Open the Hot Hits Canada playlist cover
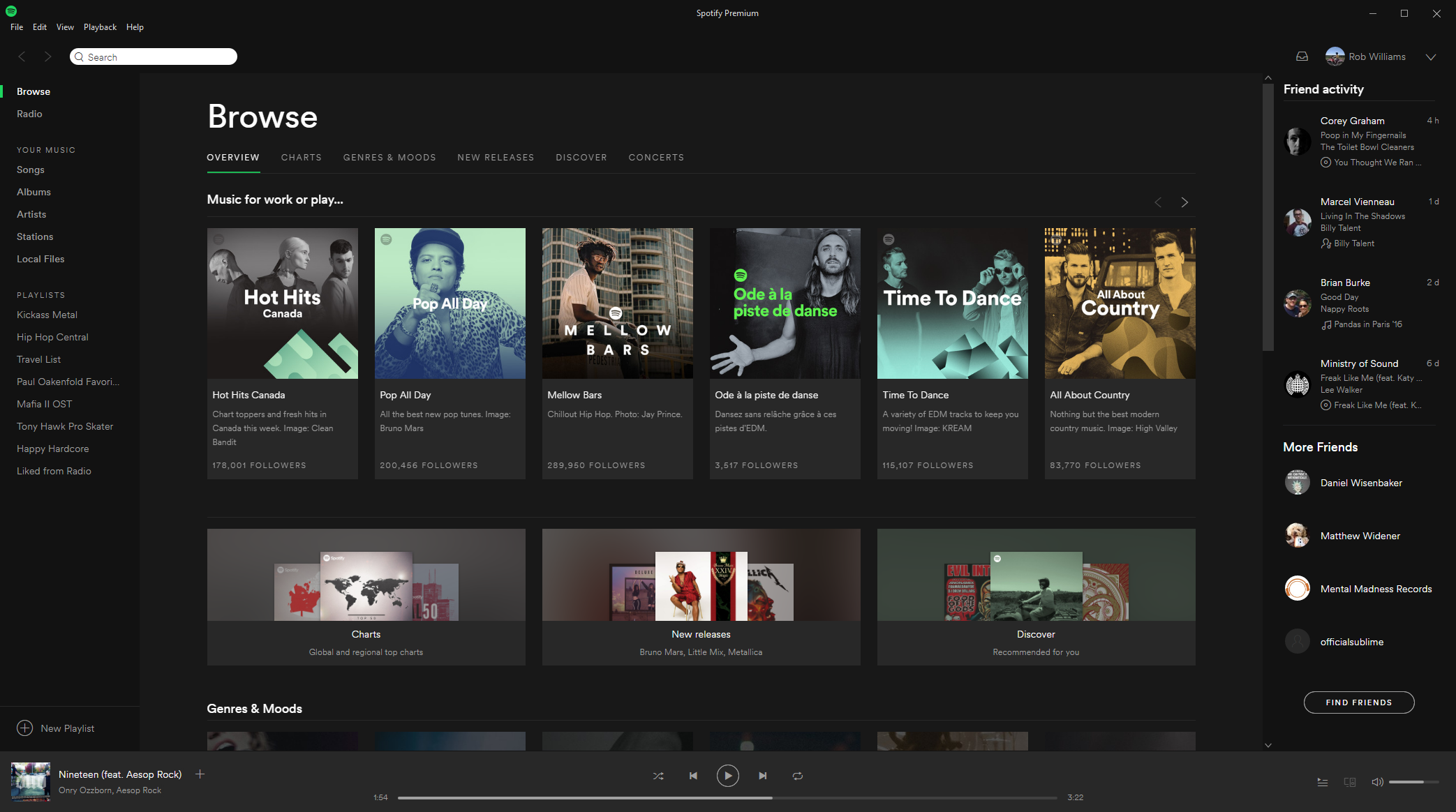1456x812 pixels. tap(283, 303)
